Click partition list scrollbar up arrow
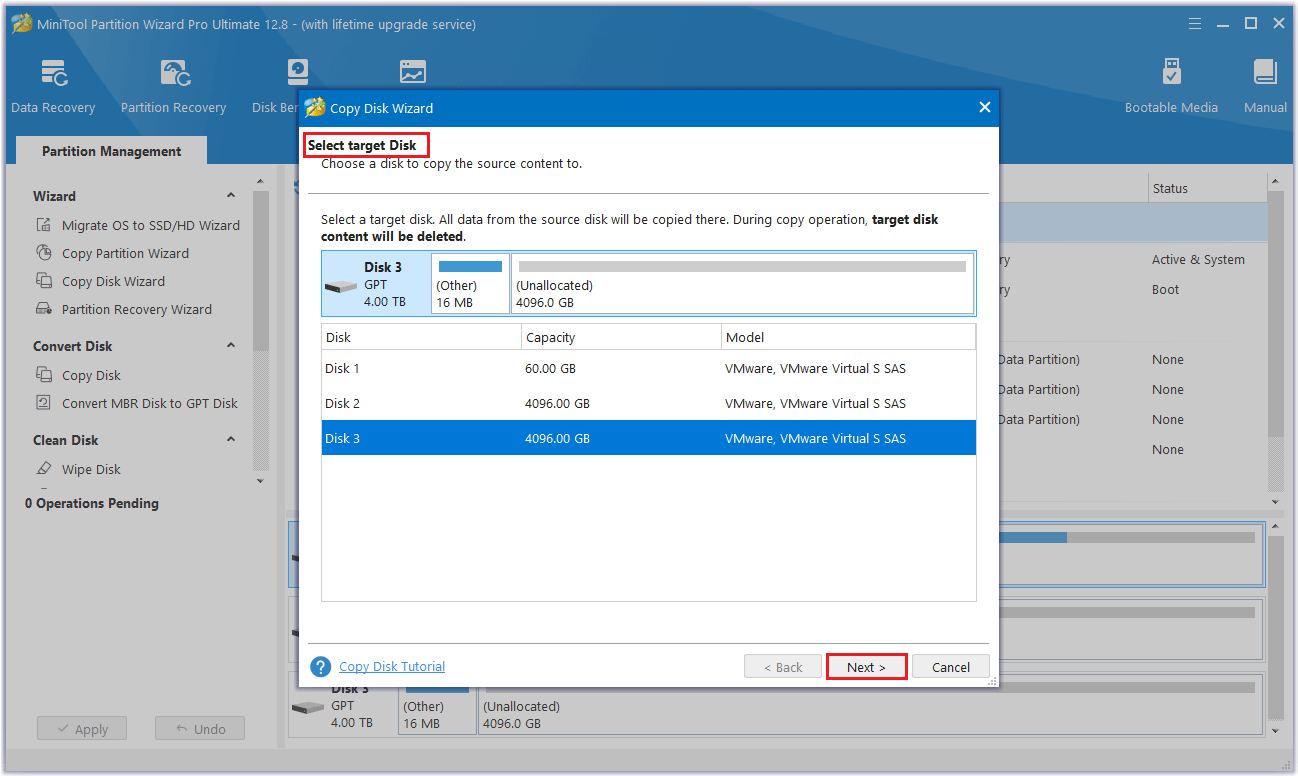Viewport: 1298px width, 776px height. click(x=1274, y=182)
